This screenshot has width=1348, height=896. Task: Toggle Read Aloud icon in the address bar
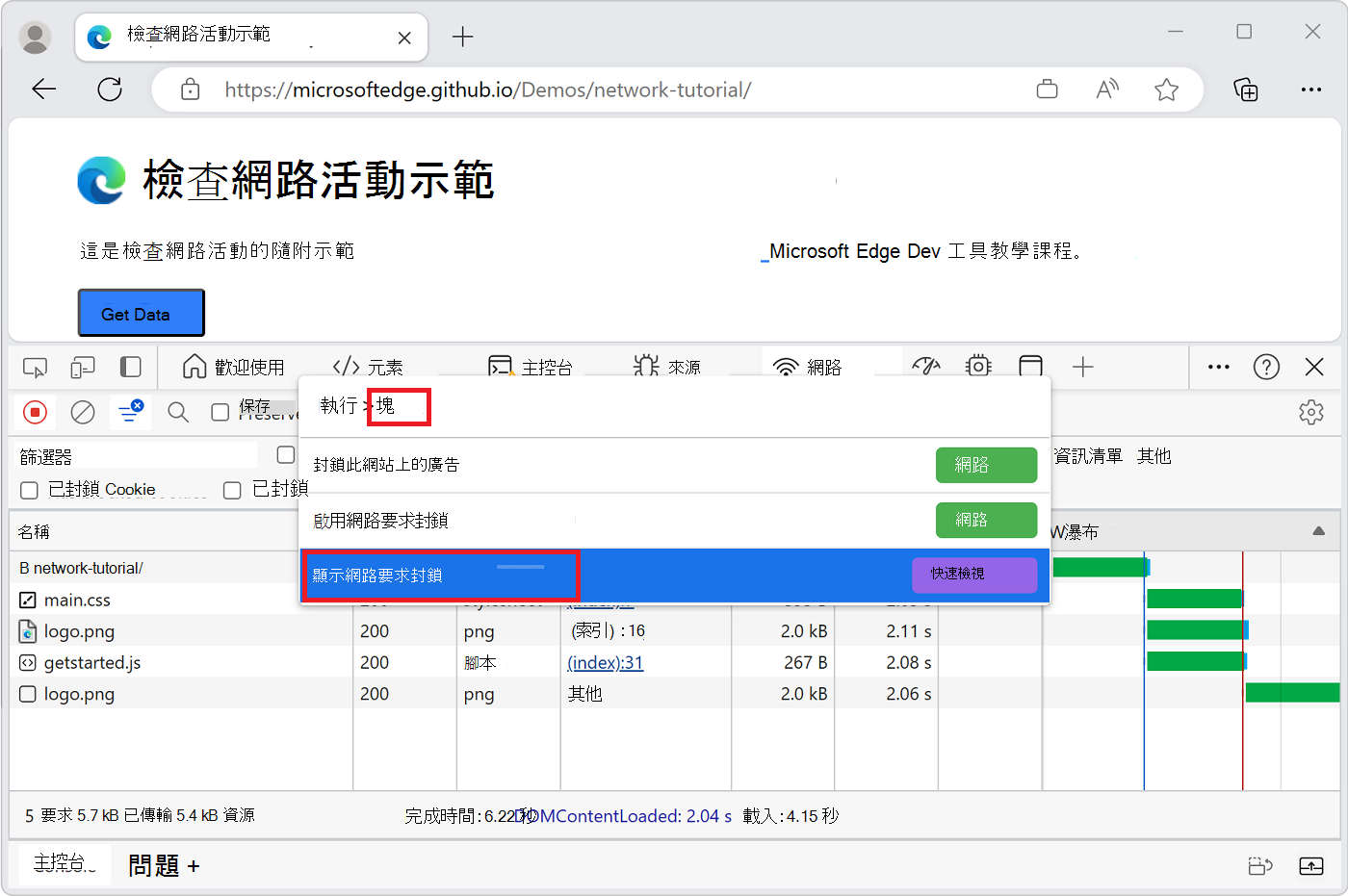(1107, 90)
